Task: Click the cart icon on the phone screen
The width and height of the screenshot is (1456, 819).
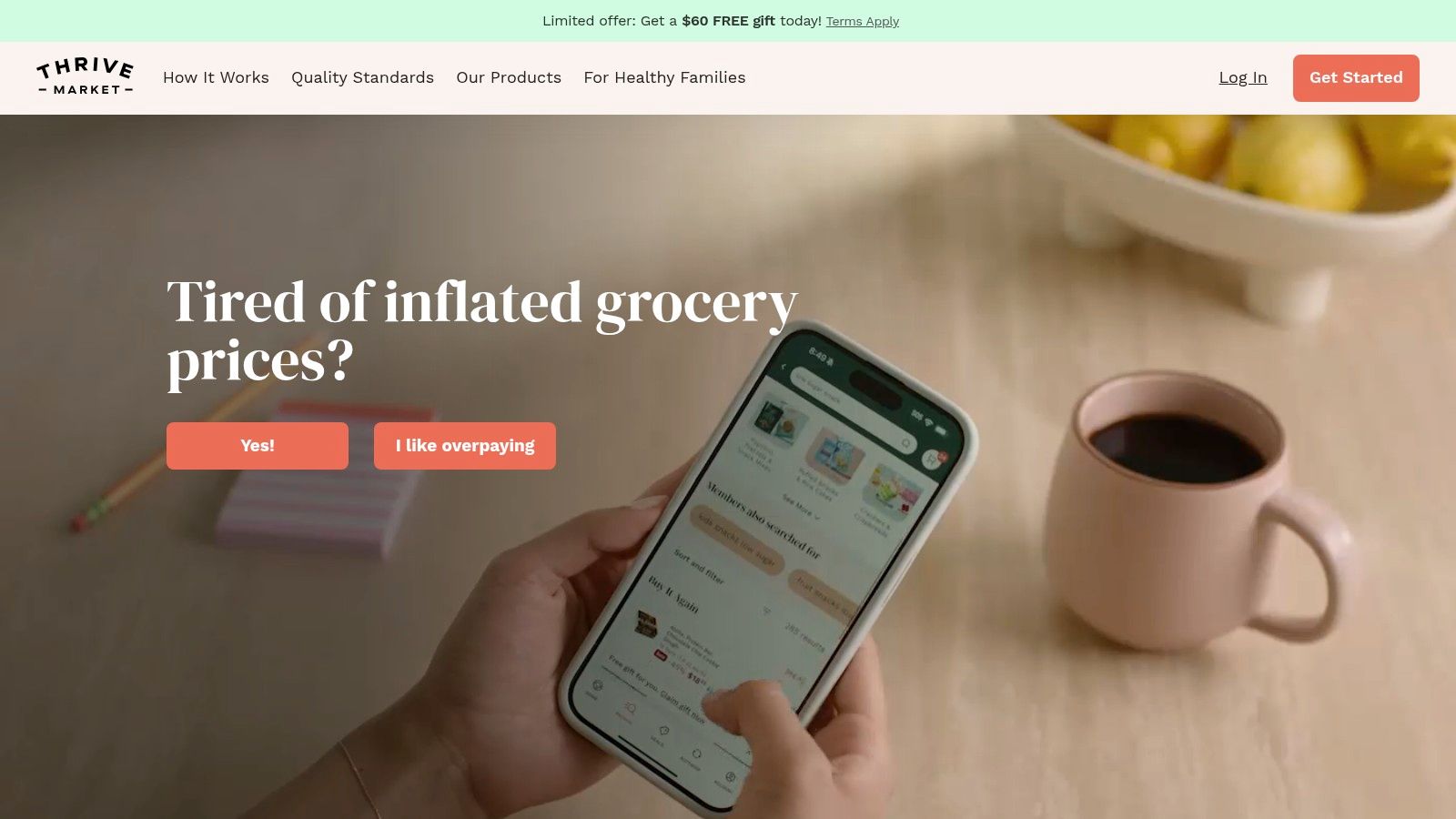Action: point(934,459)
